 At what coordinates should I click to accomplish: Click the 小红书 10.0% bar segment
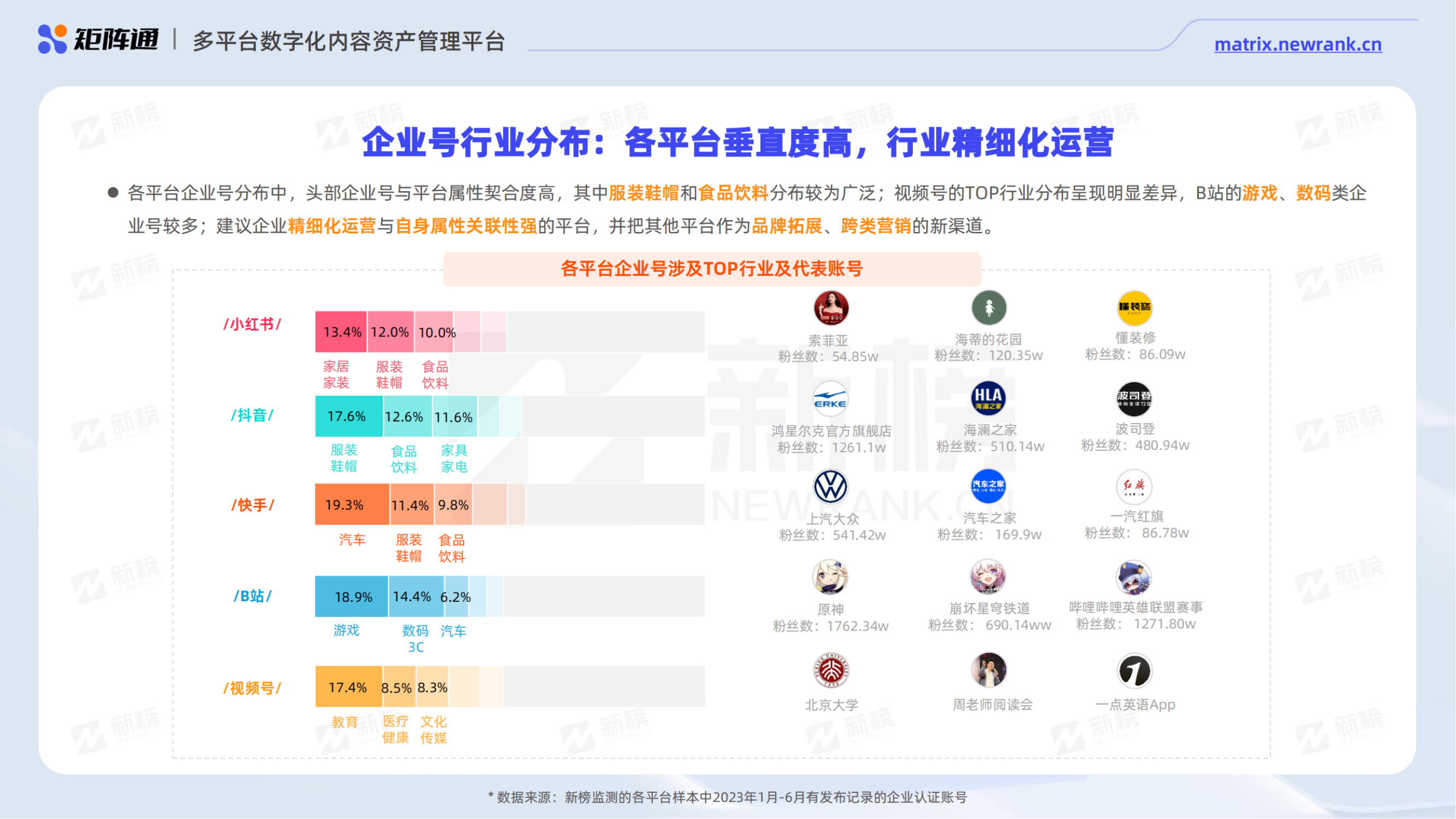434,332
